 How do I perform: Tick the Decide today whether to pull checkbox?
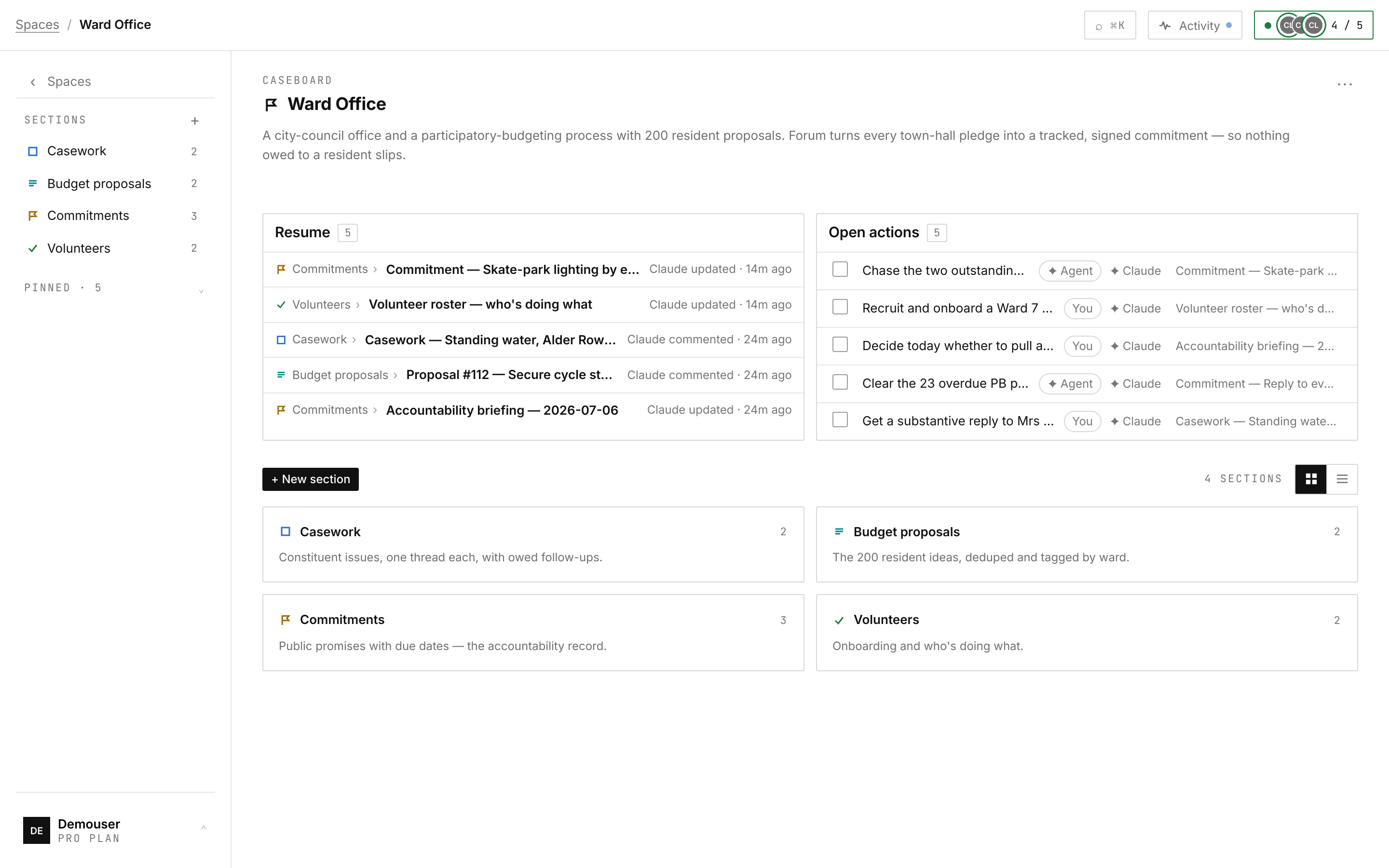(x=840, y=345)
